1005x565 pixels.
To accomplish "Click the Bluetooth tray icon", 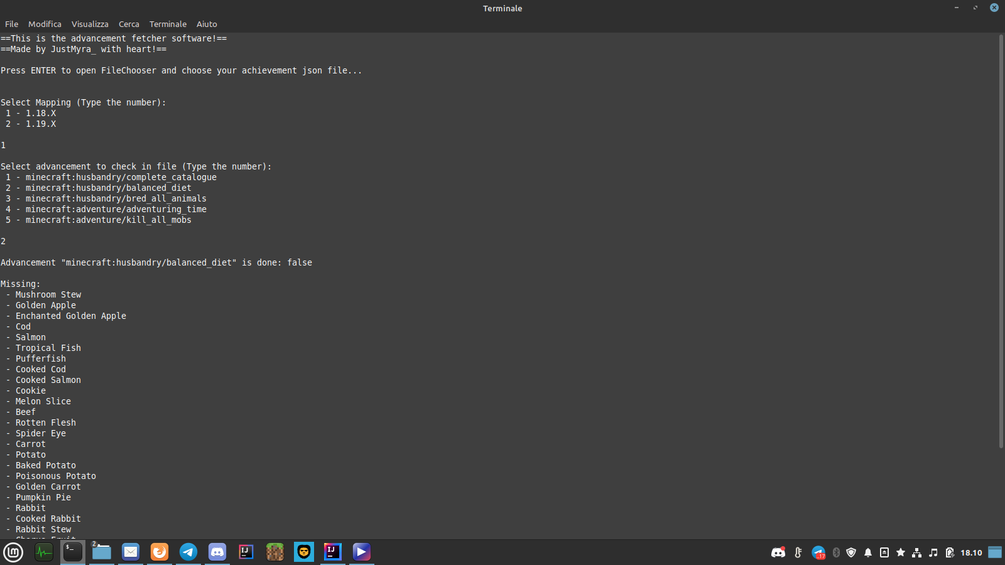I will (836, 552).
